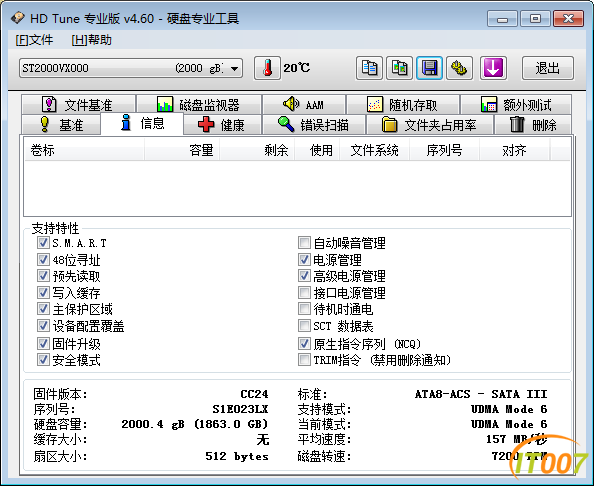Select the 信息 tab
Image resolution: width=594 pixels, height=486 pixels.
142,123
